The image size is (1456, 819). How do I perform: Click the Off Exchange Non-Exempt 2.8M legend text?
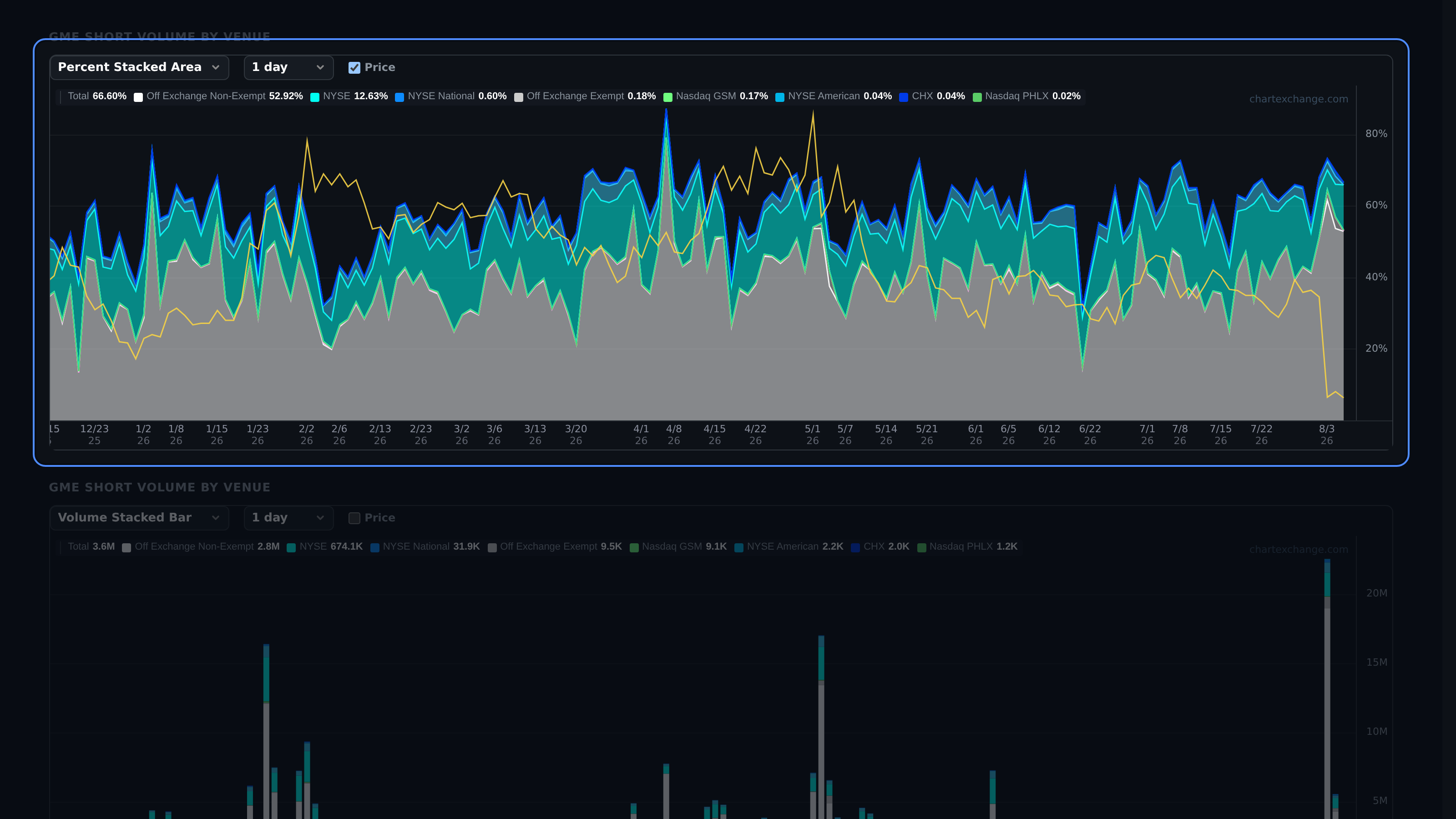tap(207, 546)
